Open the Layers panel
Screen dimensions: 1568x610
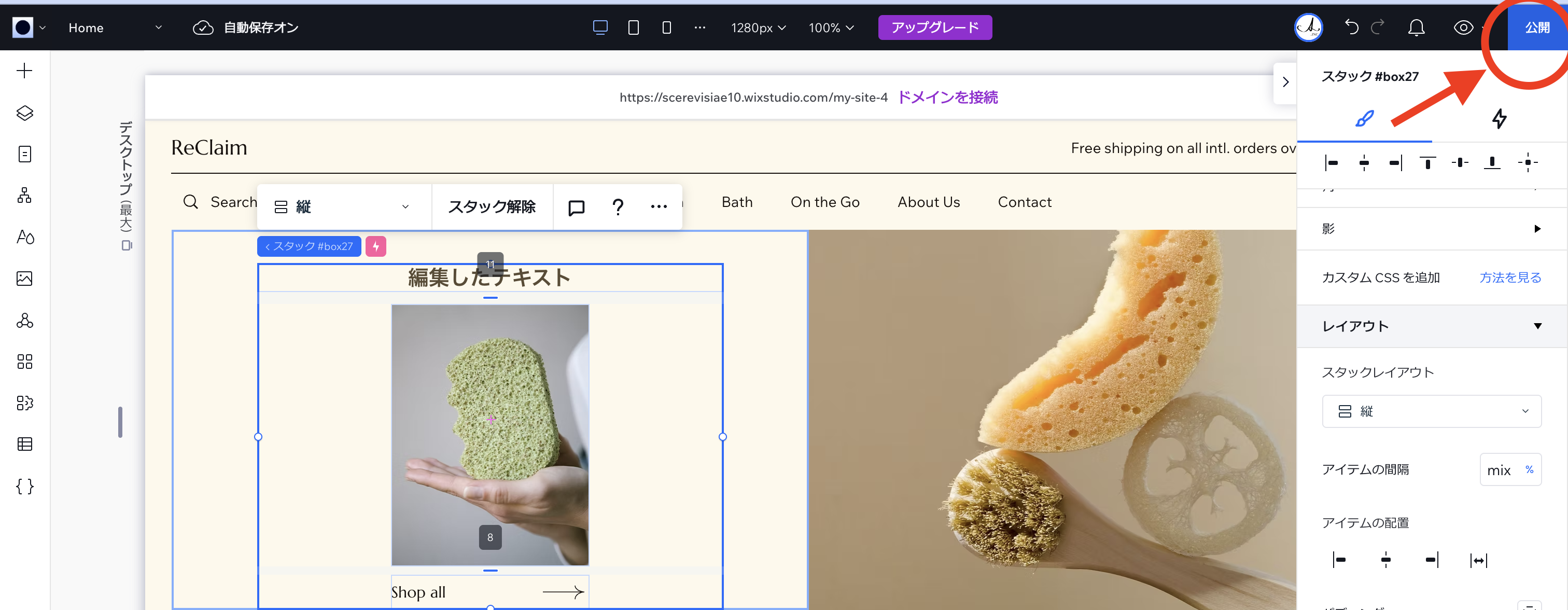click(x=24, y=113)
